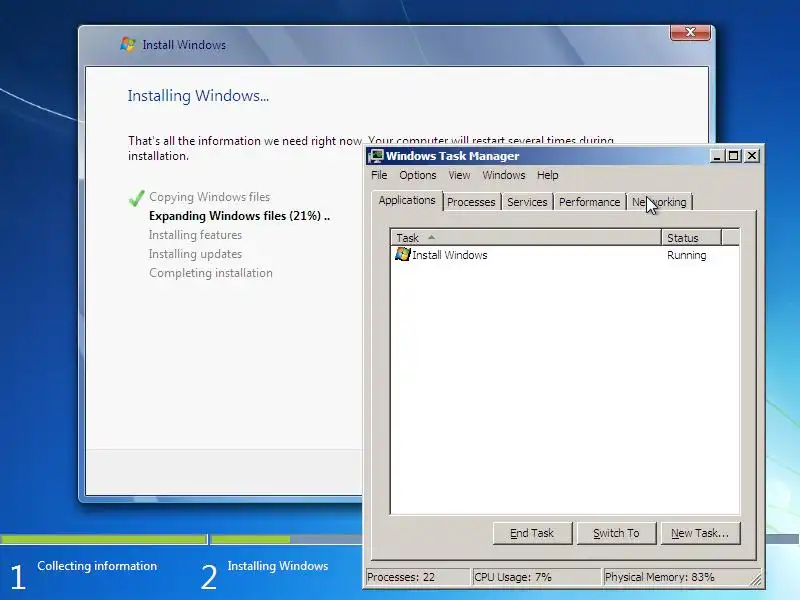Open the File menu in Task Manager

(379, 175)
